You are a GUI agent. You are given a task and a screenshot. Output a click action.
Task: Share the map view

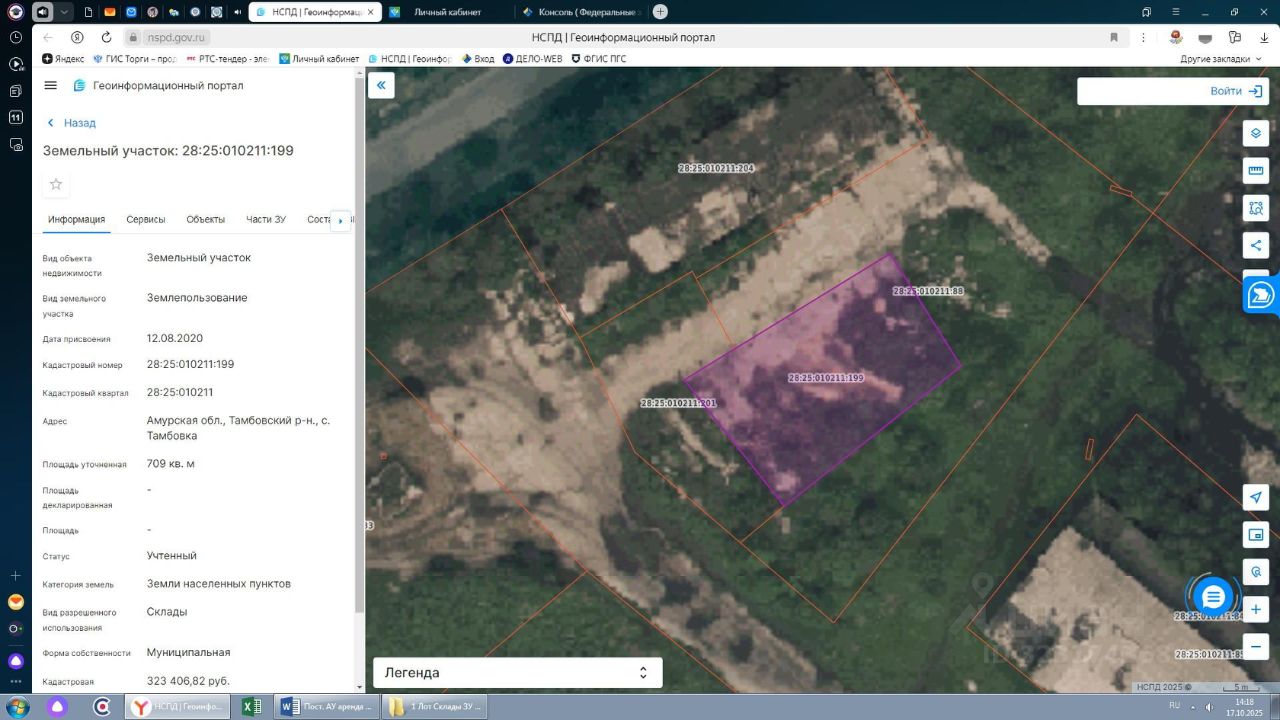1256,245
